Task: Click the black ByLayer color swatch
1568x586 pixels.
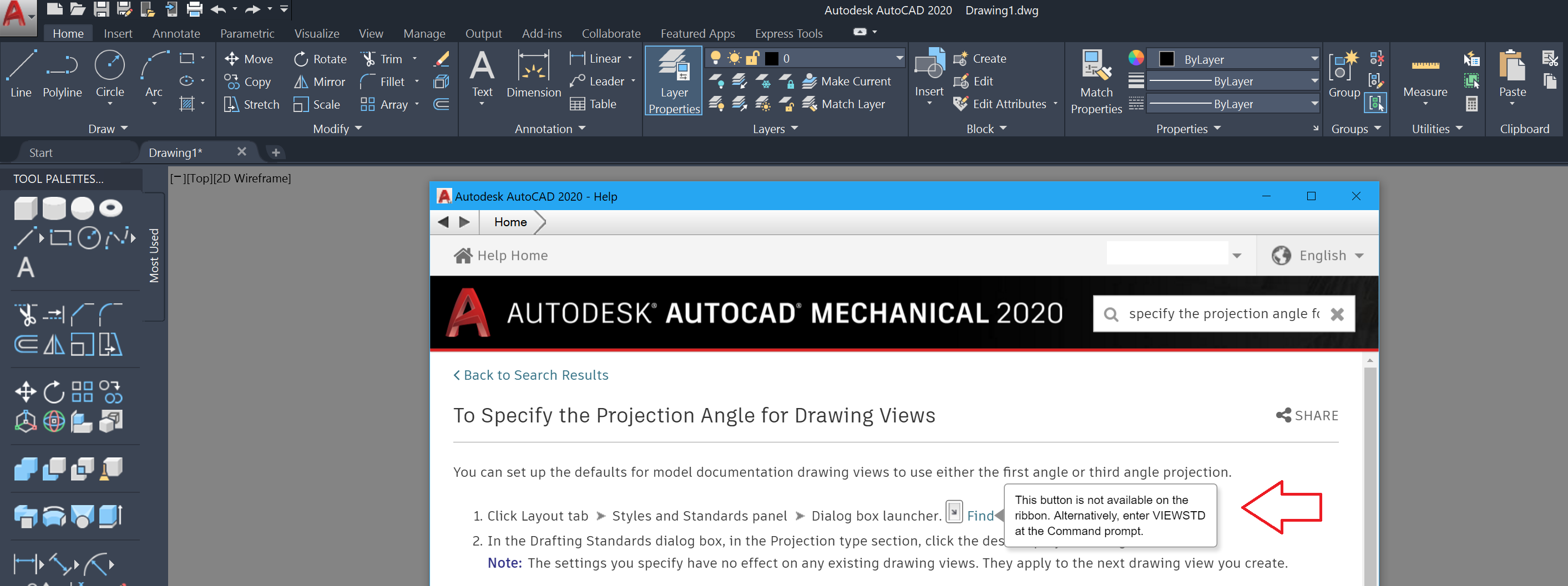Action: (x=1166, y=58)
